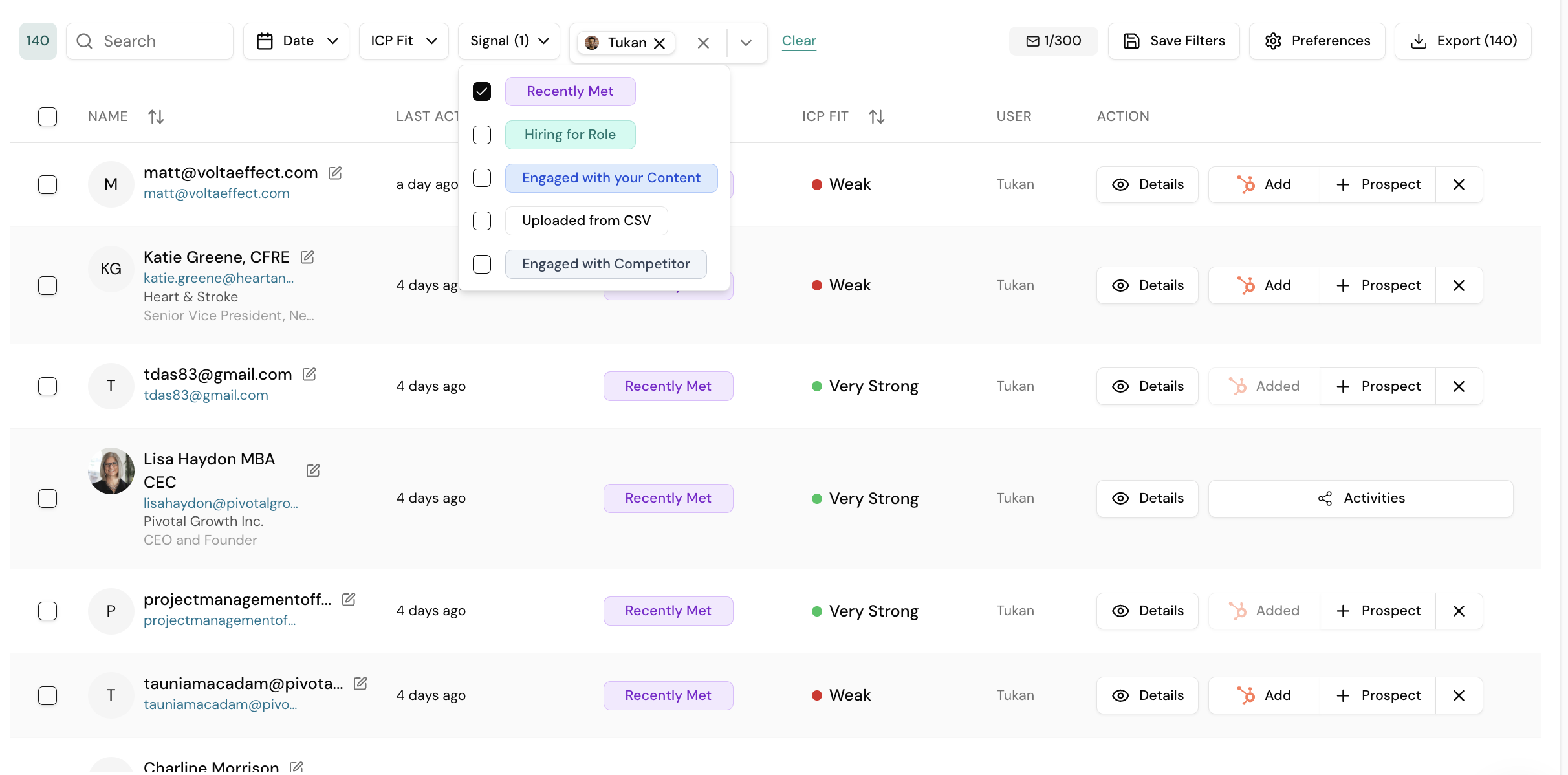Dismiss tdas83@gmail.com row with X icon
The height and width of the screenshot is (775, 1568).
[x=1459, y=386]
